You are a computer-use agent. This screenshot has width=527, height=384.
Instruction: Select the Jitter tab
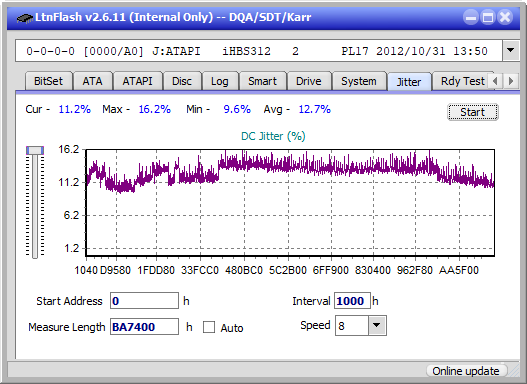click(409, 82)
